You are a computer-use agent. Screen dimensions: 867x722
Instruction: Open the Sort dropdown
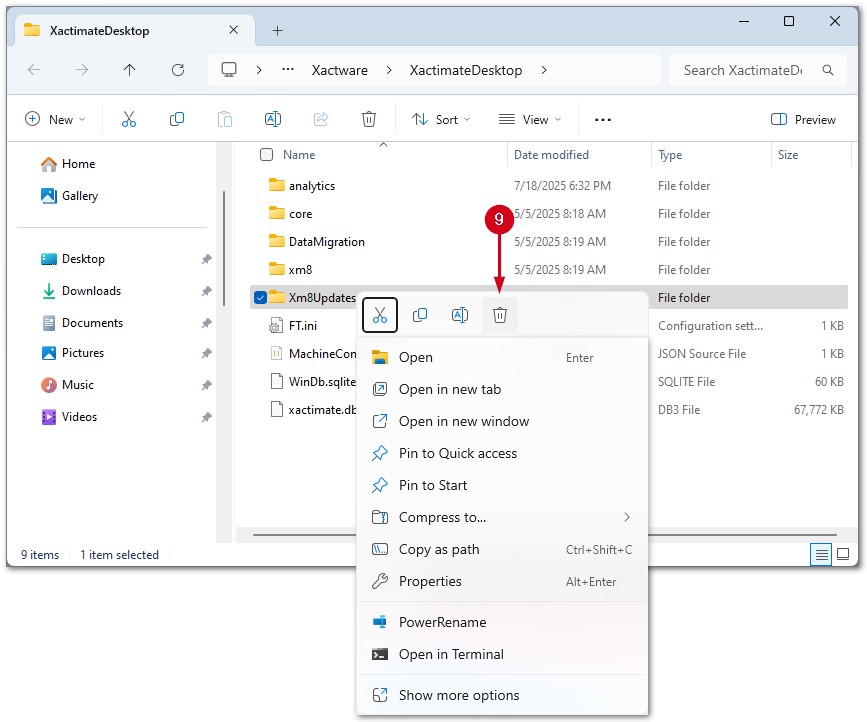point(441,119)
